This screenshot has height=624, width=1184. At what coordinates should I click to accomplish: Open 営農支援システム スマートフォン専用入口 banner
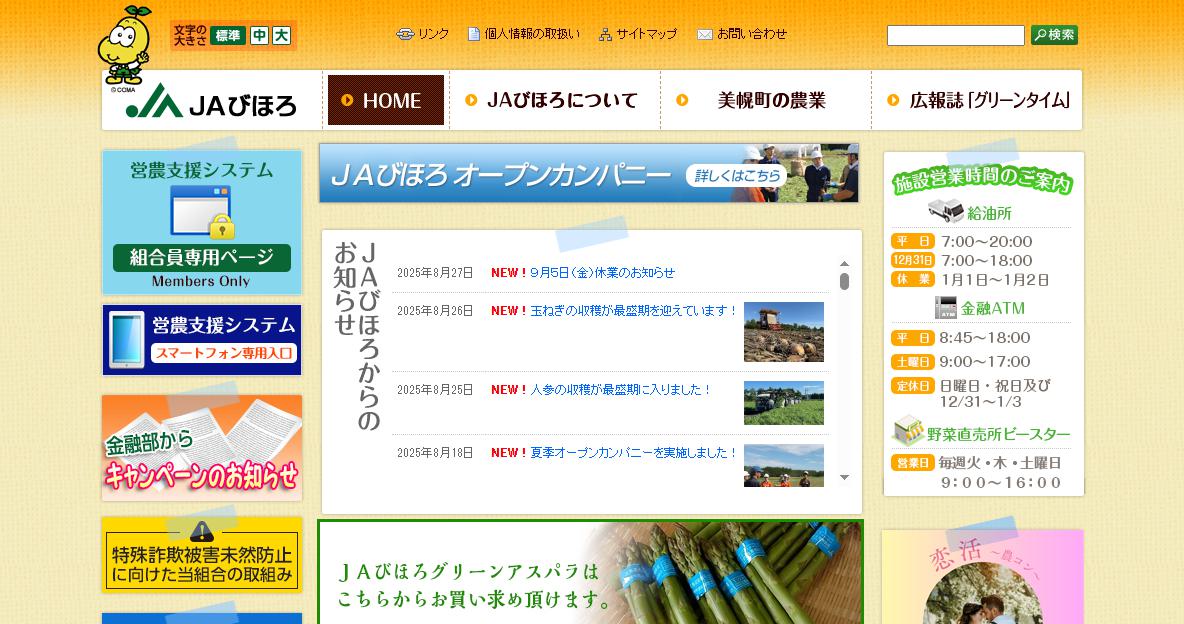(x=202, y=340)
